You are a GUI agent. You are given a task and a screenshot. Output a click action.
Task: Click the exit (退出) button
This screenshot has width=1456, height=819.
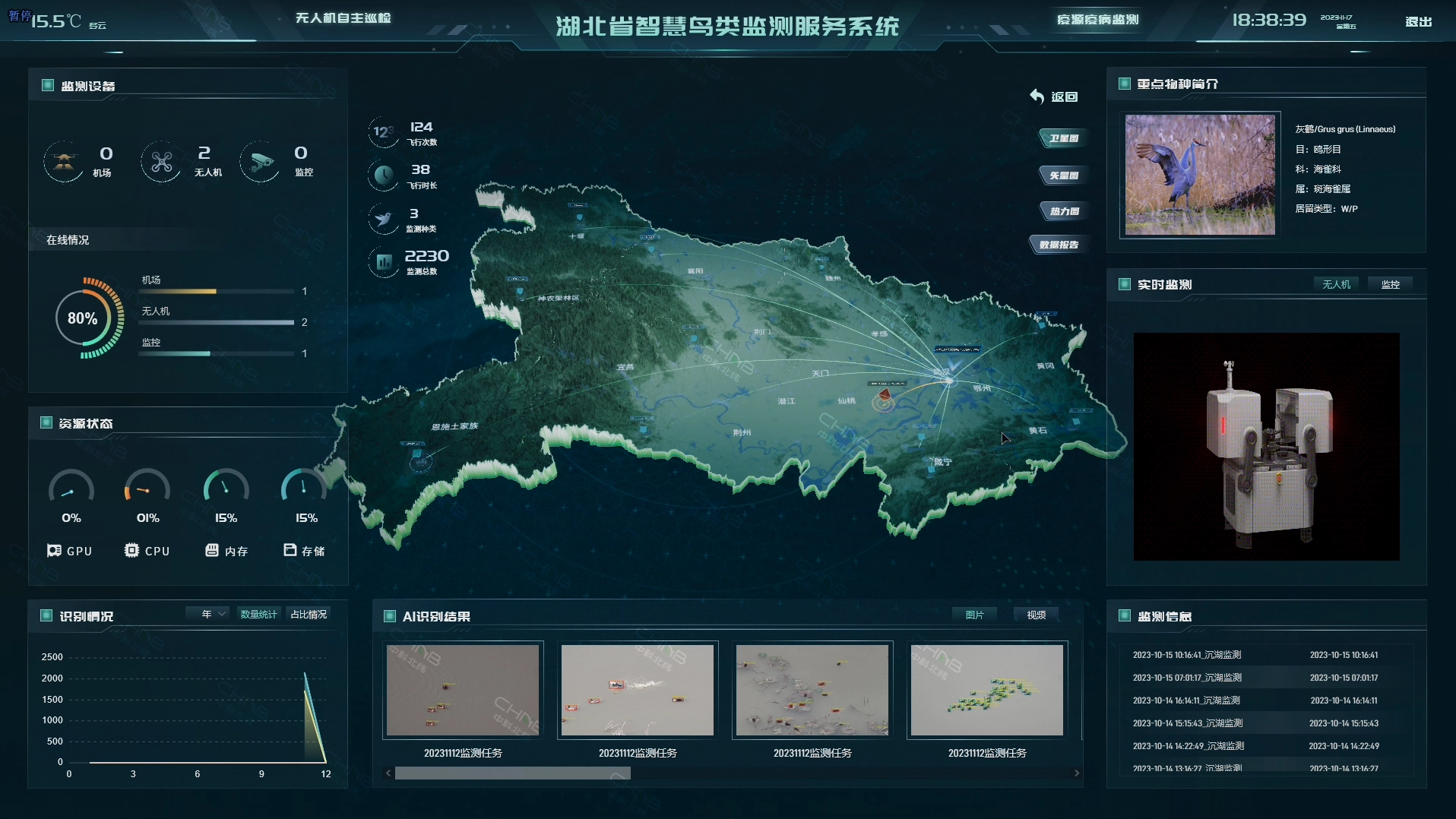click(x=1418, y=21)
